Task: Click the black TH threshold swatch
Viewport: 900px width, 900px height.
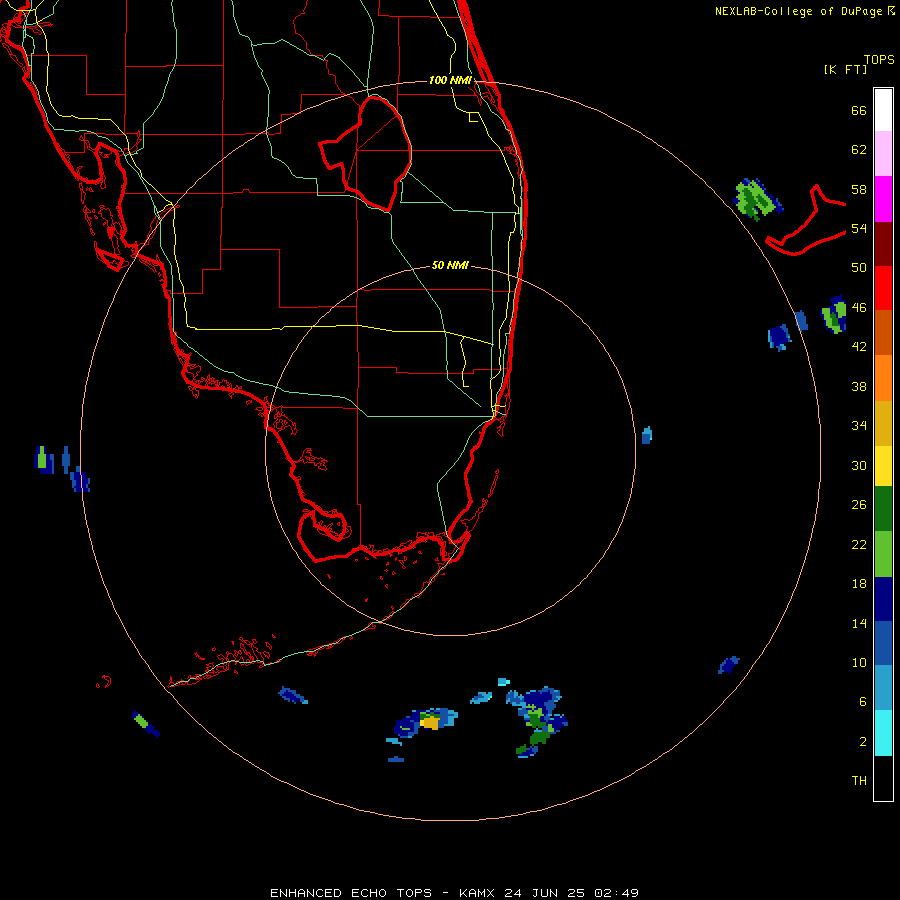Action: (x=883, y=778)
